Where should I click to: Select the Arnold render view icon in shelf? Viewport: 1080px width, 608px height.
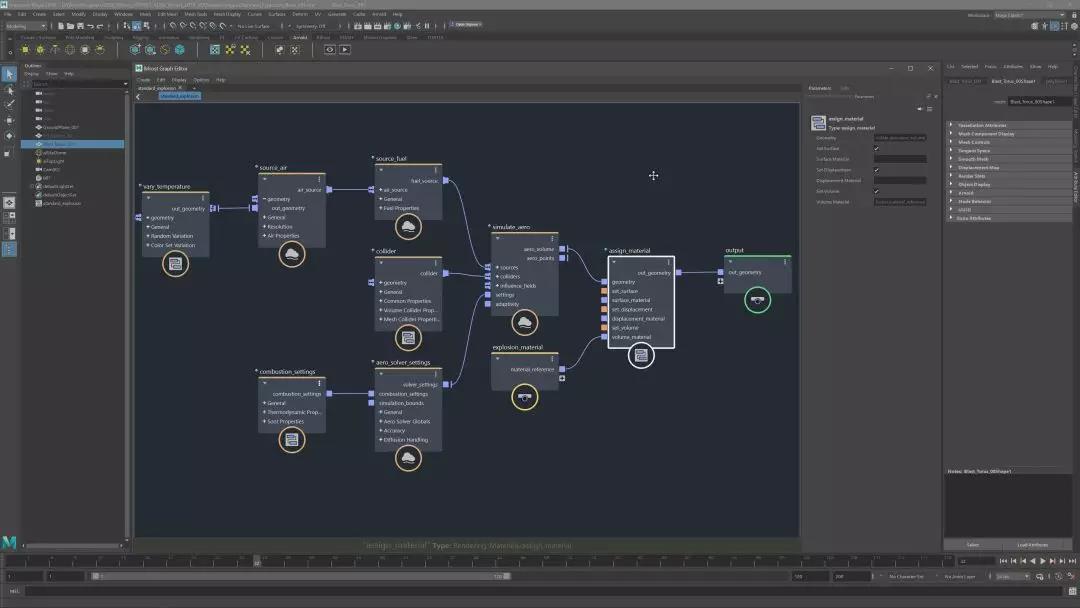[329, 49]
